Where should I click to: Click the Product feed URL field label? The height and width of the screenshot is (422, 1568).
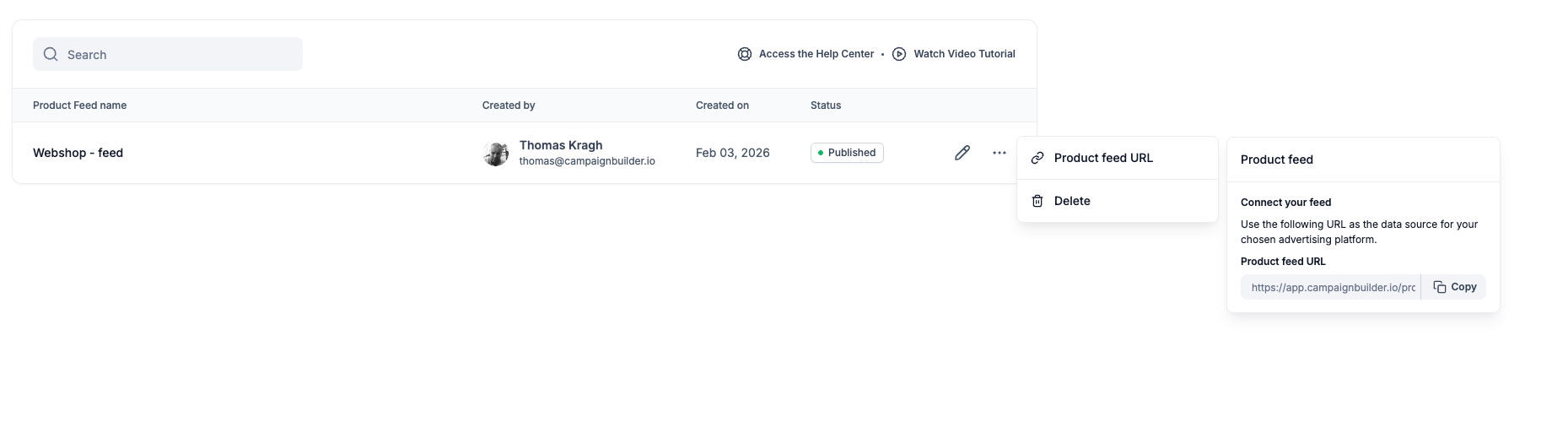click(x=1283, y=262)
